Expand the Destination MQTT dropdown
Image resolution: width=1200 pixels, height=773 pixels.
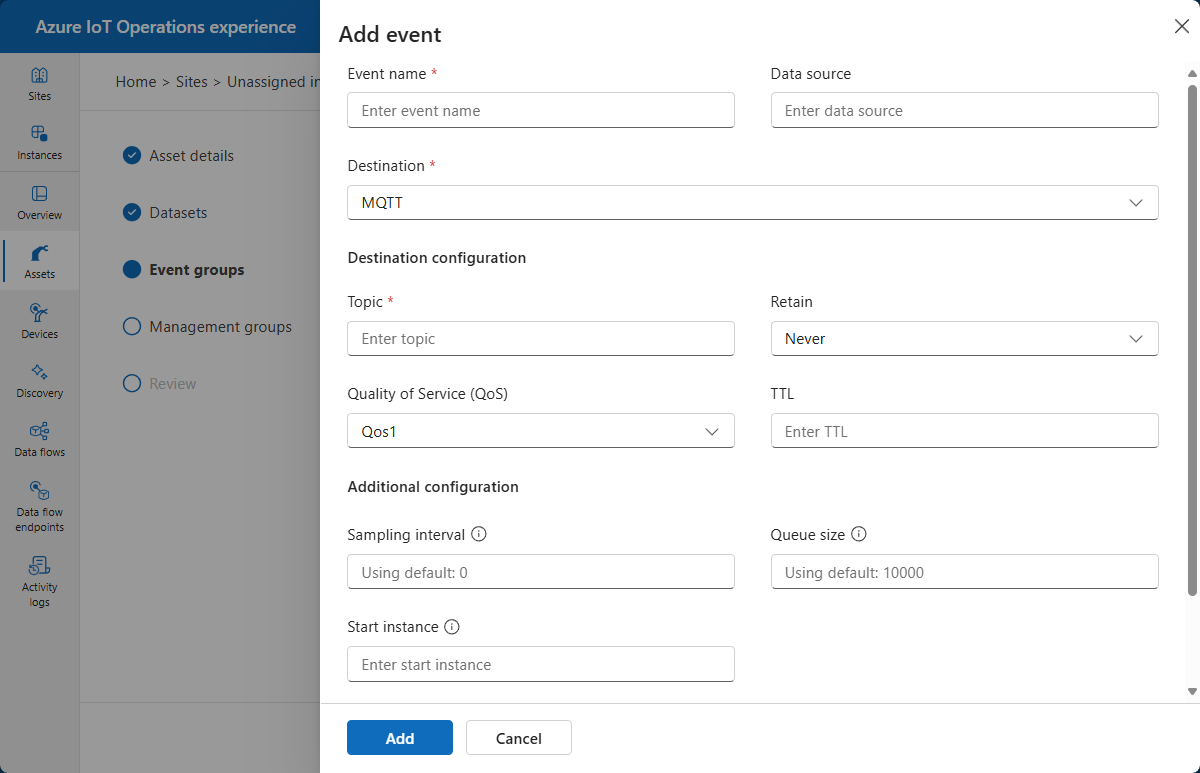(752, 203)
